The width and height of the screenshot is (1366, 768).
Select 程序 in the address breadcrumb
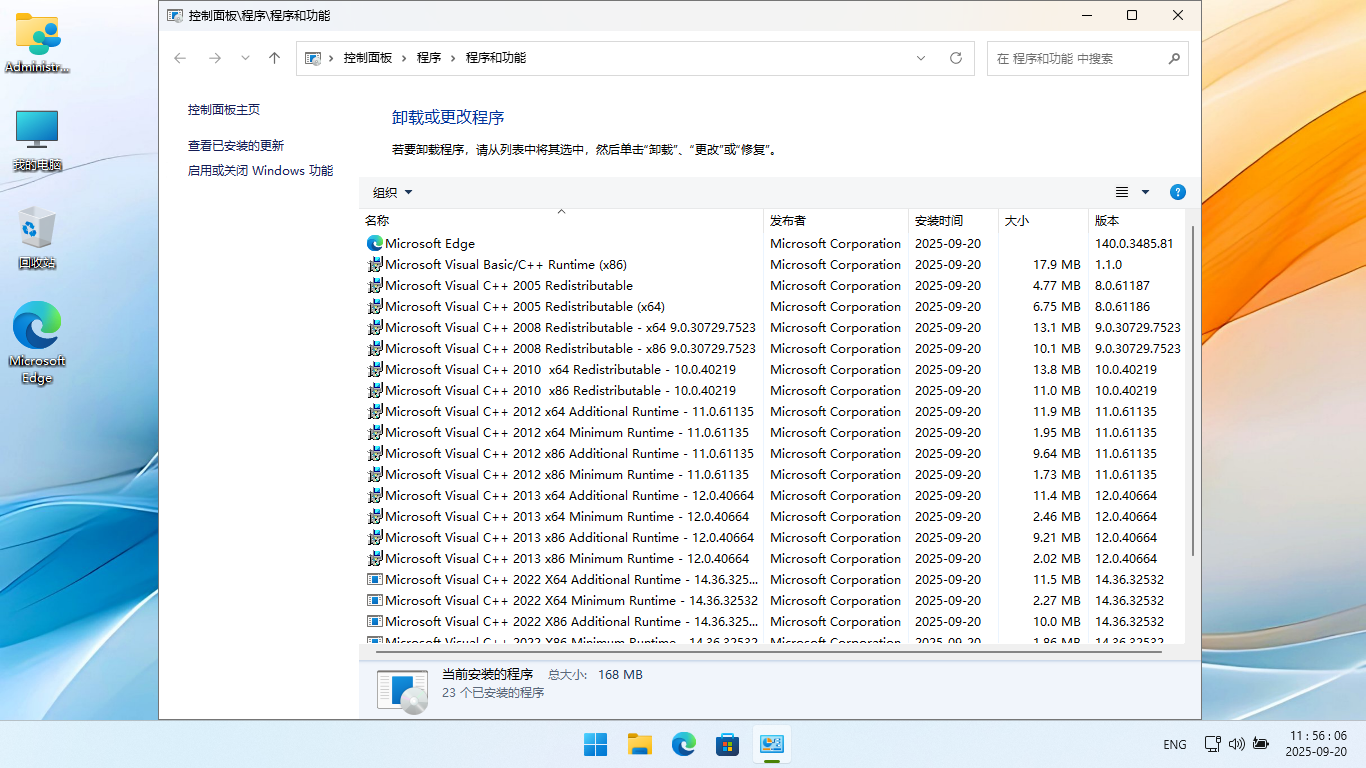pos(429,58)
